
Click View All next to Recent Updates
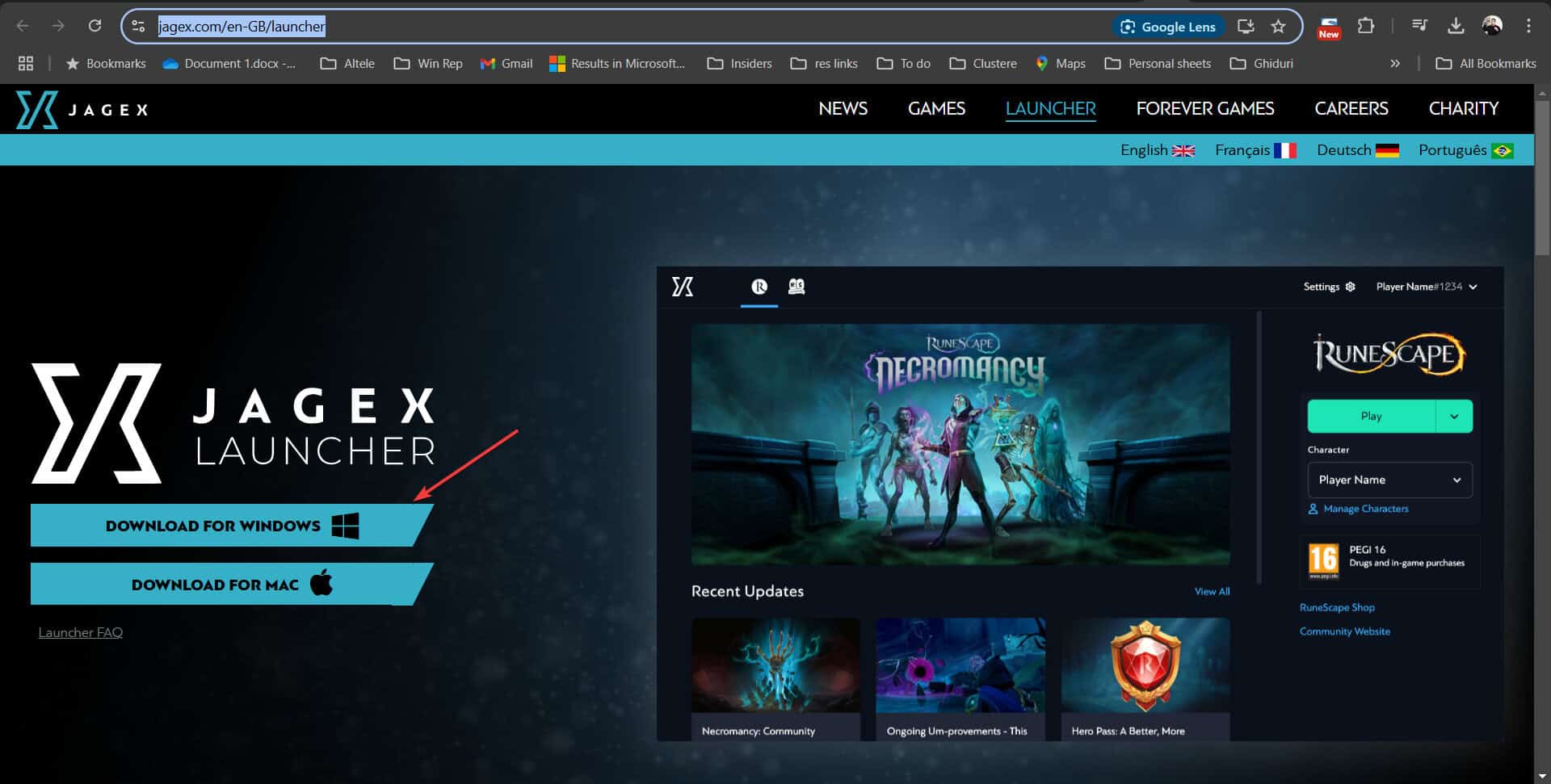[1212, 591]
